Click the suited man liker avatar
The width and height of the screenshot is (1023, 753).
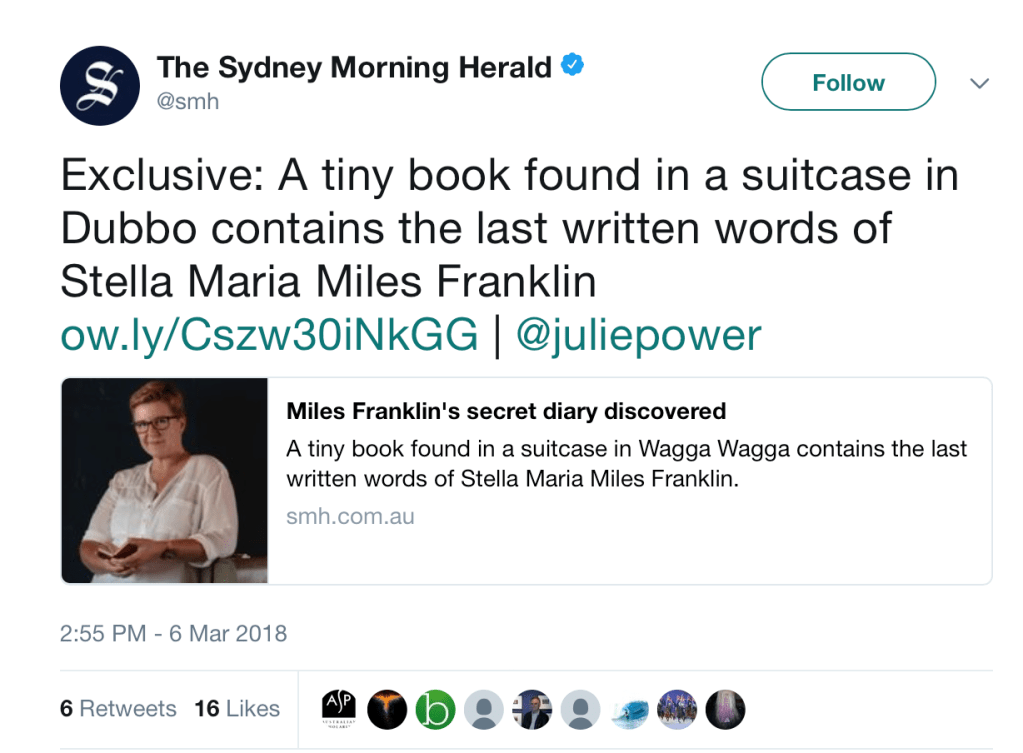(533, 709)
